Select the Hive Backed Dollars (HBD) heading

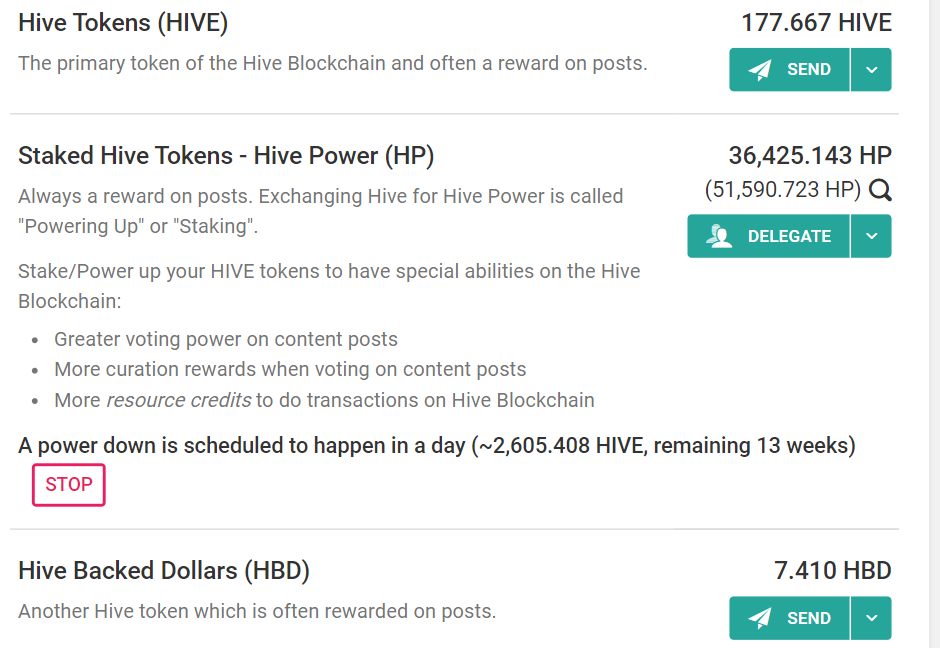coord(164,571)
